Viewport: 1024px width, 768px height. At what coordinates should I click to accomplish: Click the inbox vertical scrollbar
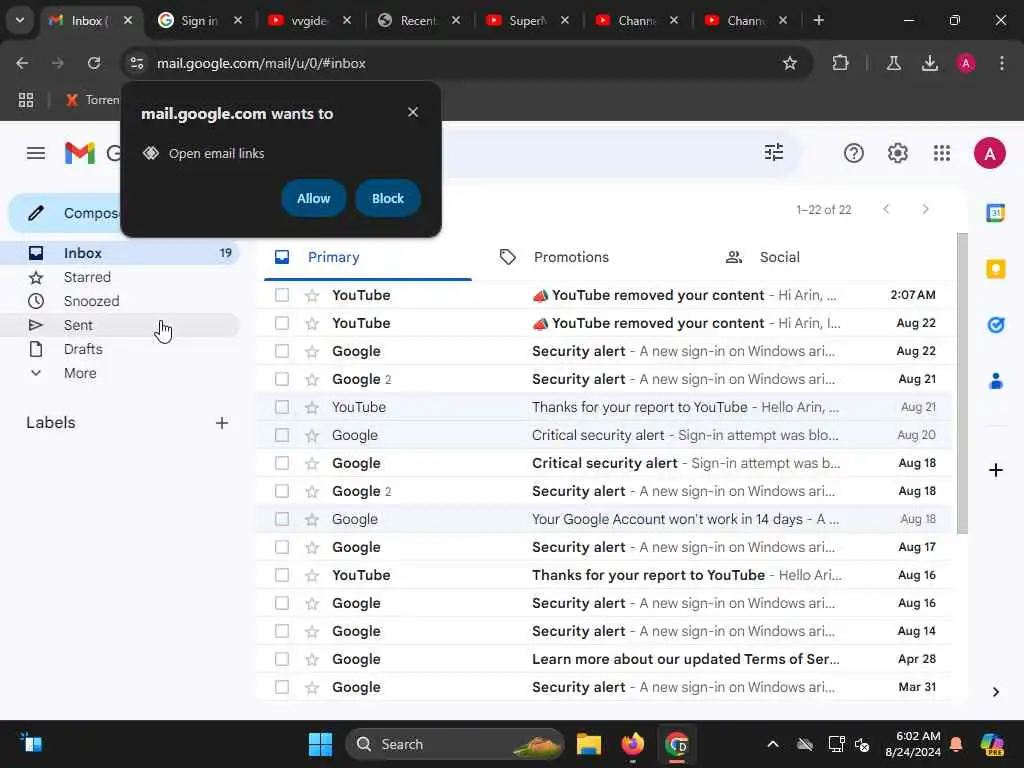(962, 383)
